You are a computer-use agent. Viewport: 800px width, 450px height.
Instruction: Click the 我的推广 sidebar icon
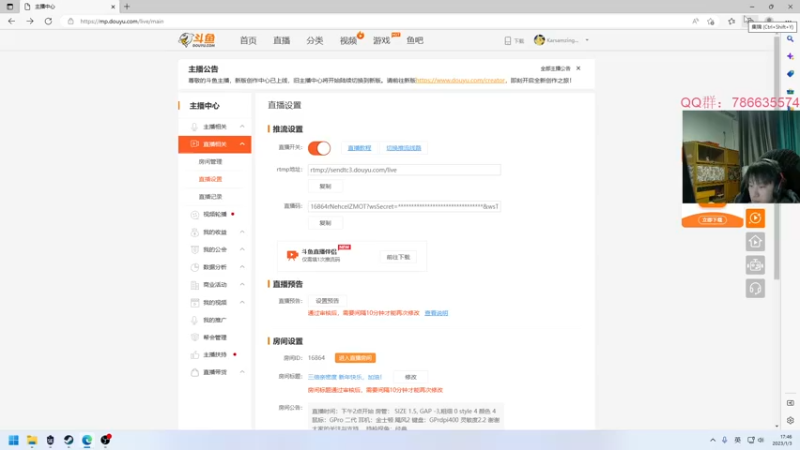pos(194,320)
